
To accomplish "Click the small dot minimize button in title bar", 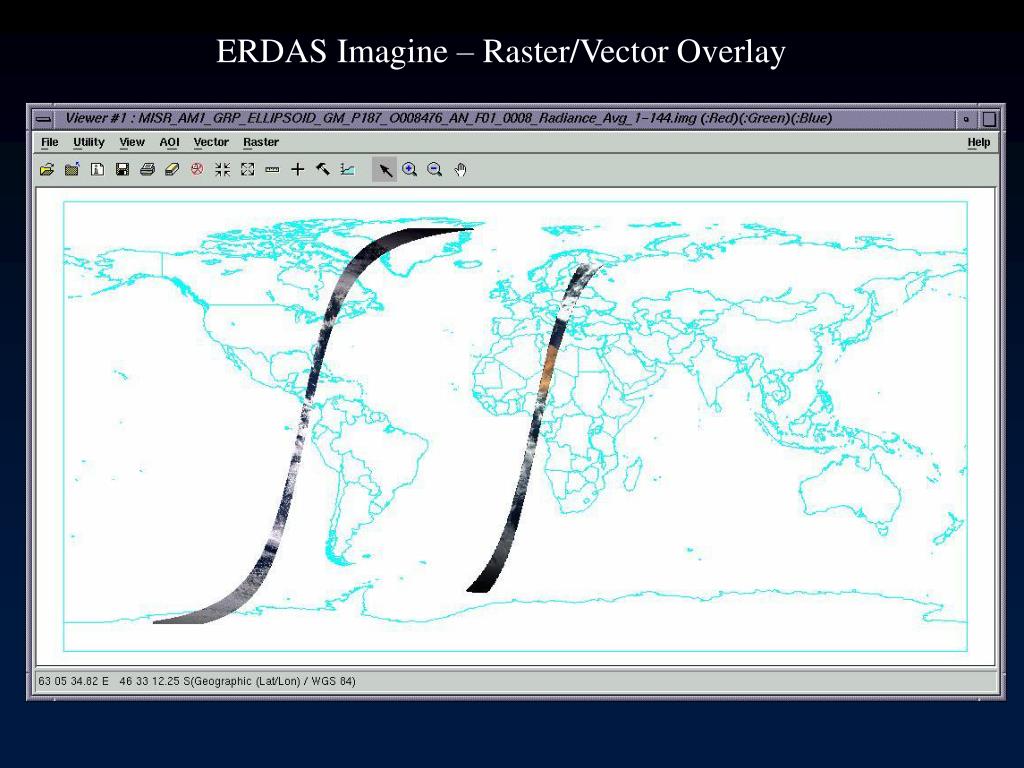I will pyautogui.click(x=966, y=120).
